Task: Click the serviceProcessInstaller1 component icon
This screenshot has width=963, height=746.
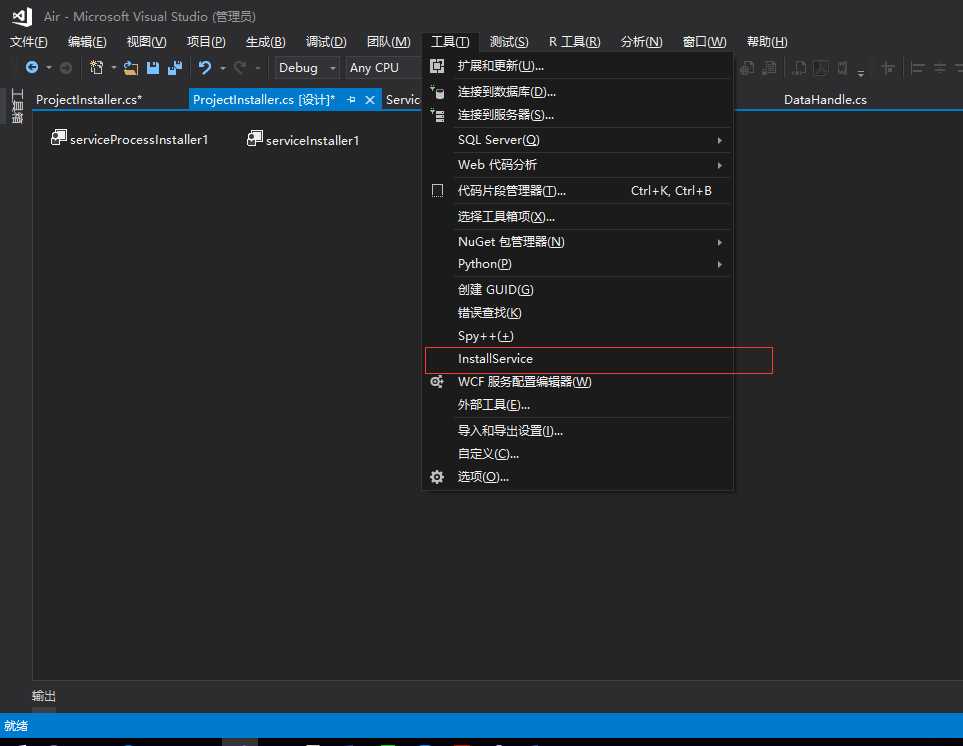Action: (58, 138)
